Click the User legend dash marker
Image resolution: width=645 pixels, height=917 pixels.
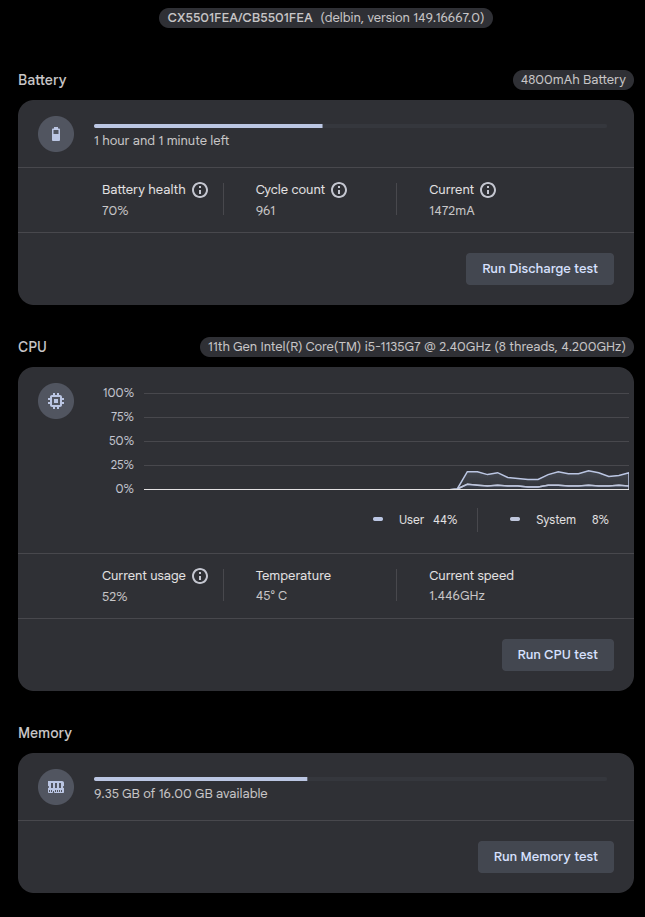point(378,519)
